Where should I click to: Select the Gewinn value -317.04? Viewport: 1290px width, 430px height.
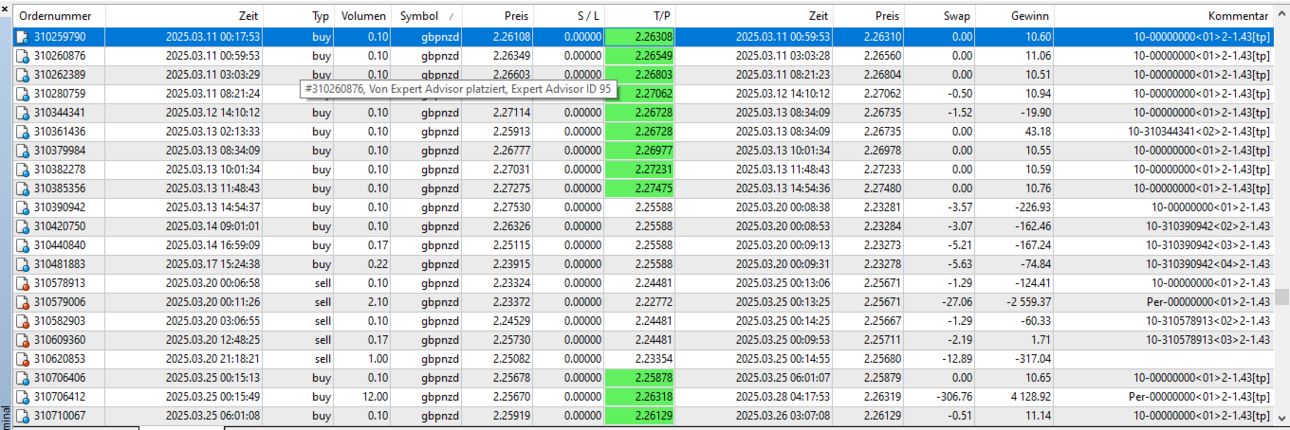(x=1032, y=360)
